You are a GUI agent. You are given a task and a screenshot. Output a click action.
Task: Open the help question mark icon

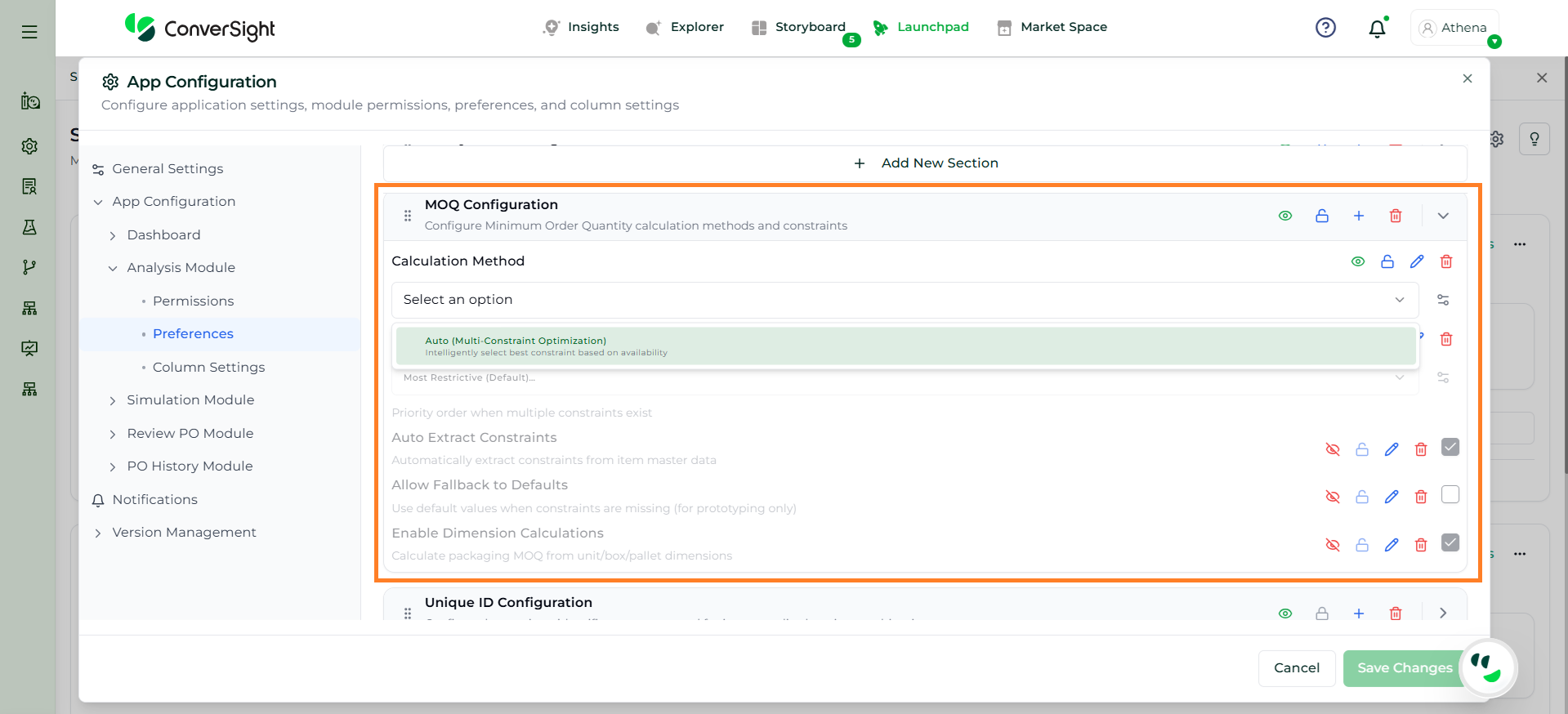coord(1325,28)
